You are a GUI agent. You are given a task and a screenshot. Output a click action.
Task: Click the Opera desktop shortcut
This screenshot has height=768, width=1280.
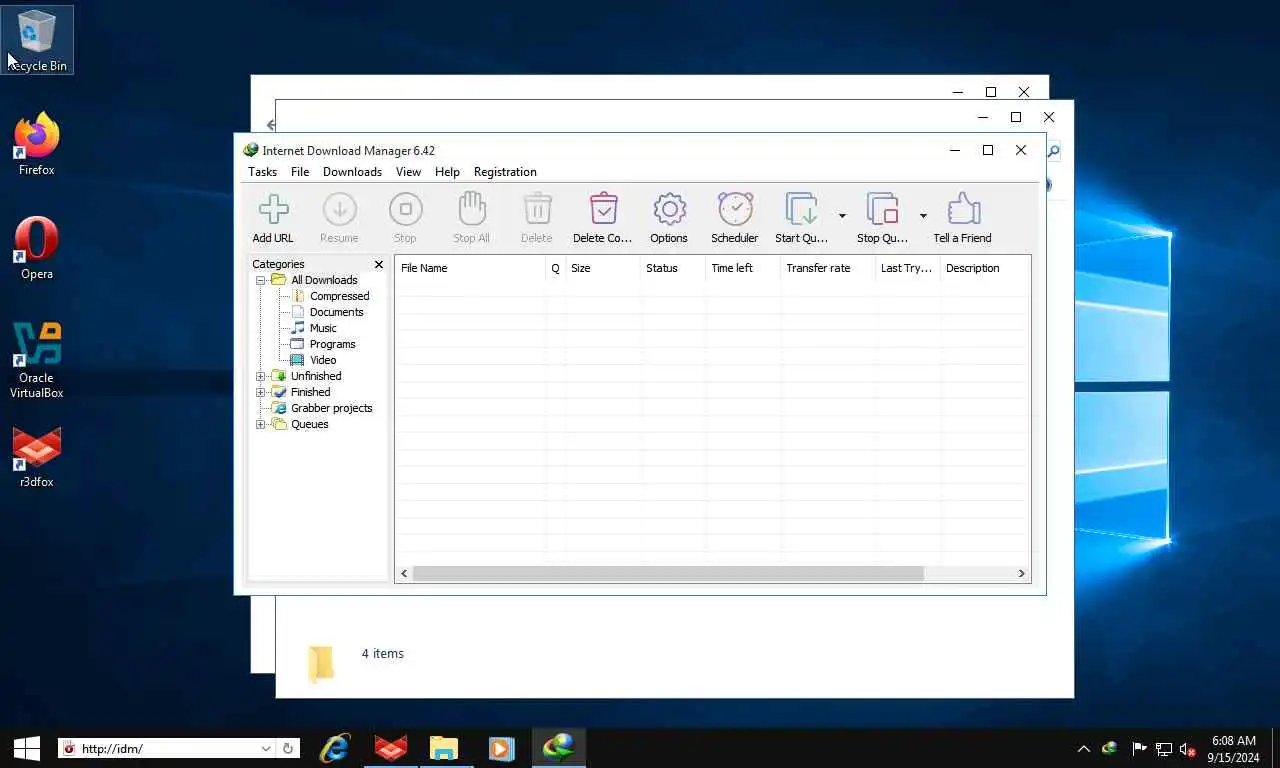(37, 249)
